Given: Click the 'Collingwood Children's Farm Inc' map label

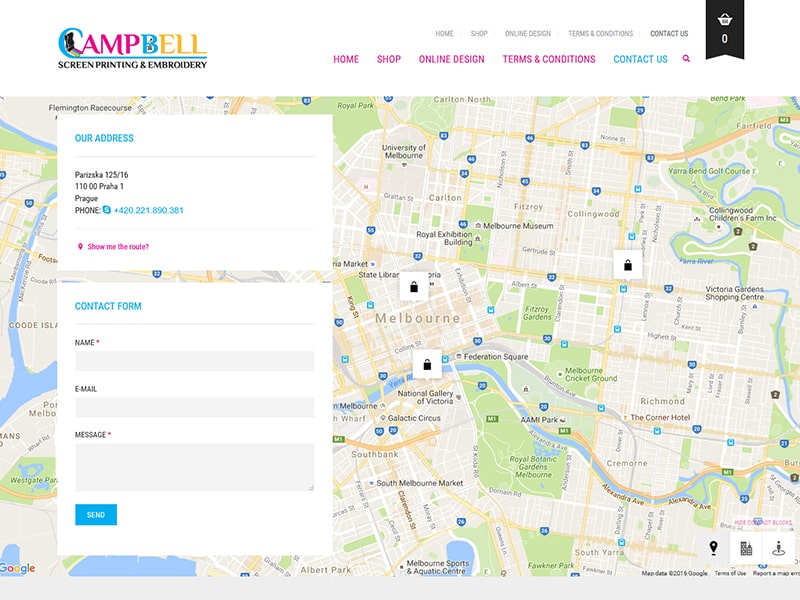Looking at the screenshot, I should tap(742, 214).
